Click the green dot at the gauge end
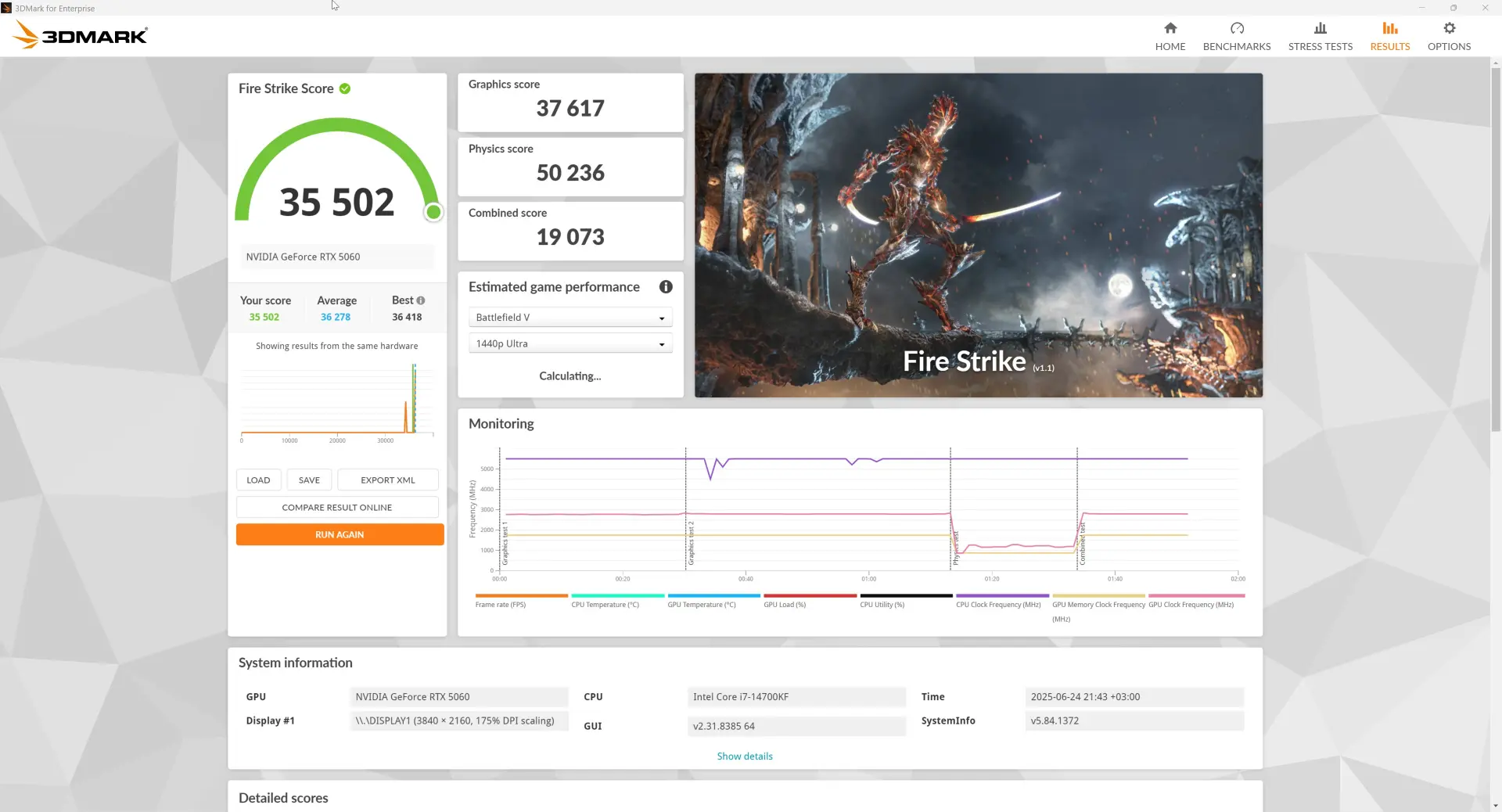The image size is (1502, 812). tap(433, 212)
